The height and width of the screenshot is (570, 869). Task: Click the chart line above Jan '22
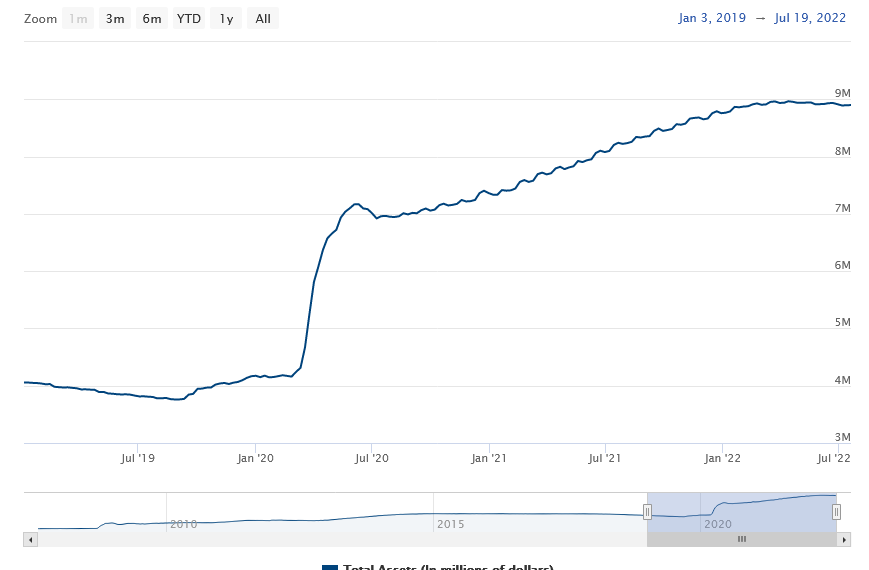tap(722, 112)
